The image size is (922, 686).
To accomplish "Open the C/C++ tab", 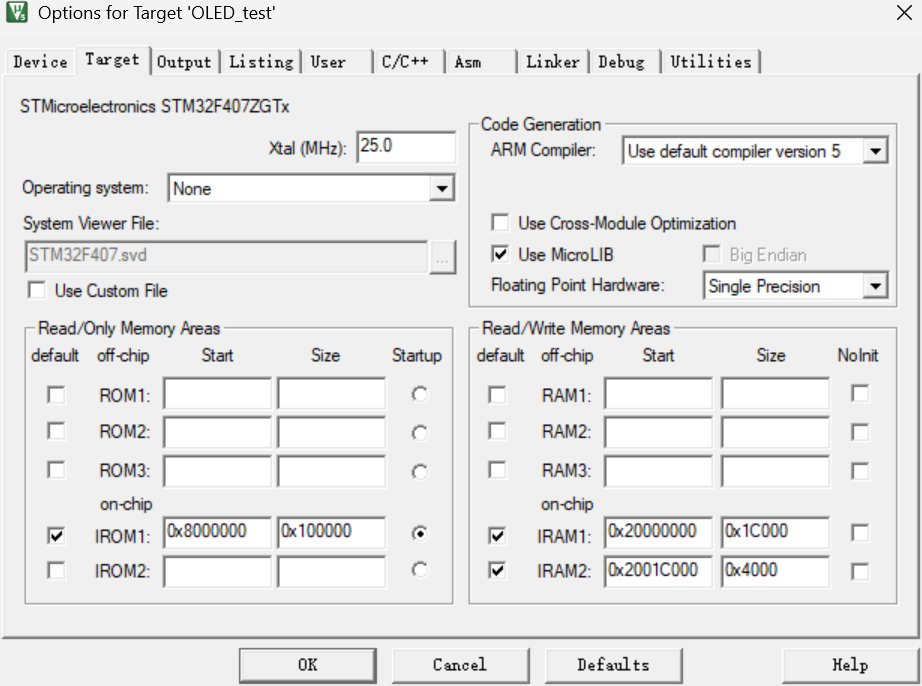I will pos(407,62).
